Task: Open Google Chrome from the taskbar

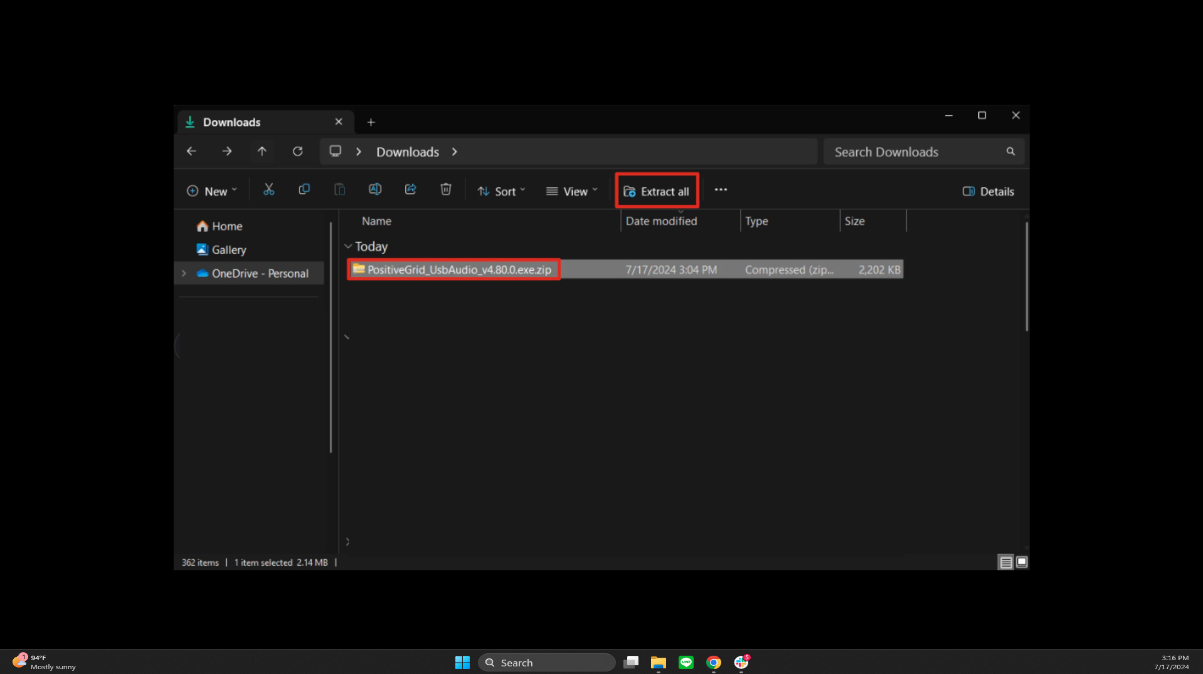Action: point(713,662)
